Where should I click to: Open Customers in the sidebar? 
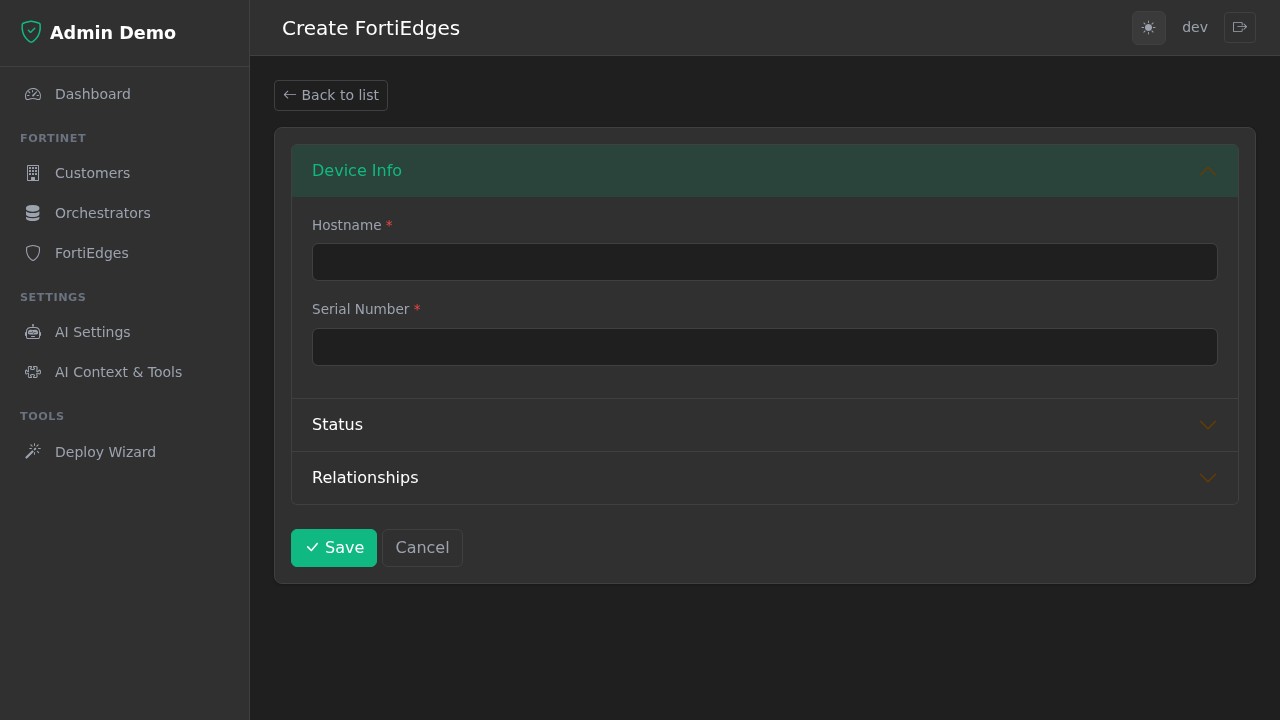point(124,173)
